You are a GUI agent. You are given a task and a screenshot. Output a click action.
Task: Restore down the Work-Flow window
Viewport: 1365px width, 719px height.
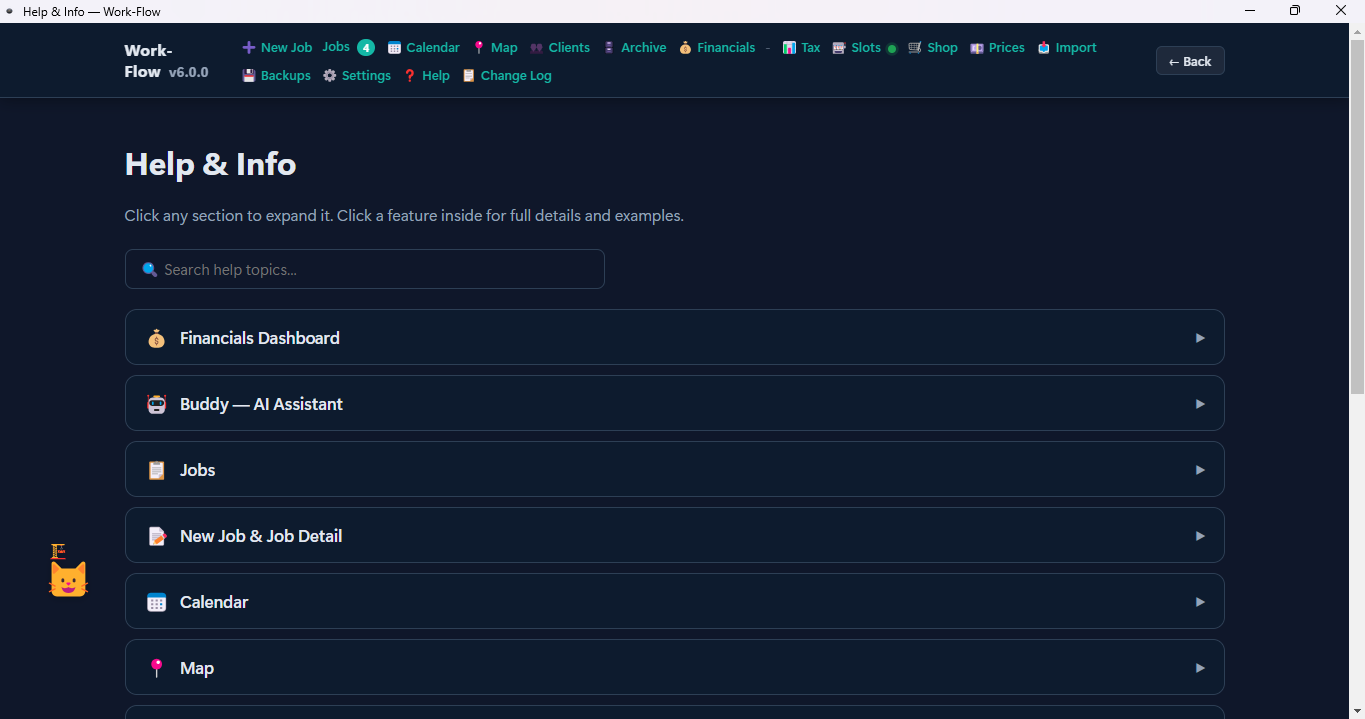1295,11
